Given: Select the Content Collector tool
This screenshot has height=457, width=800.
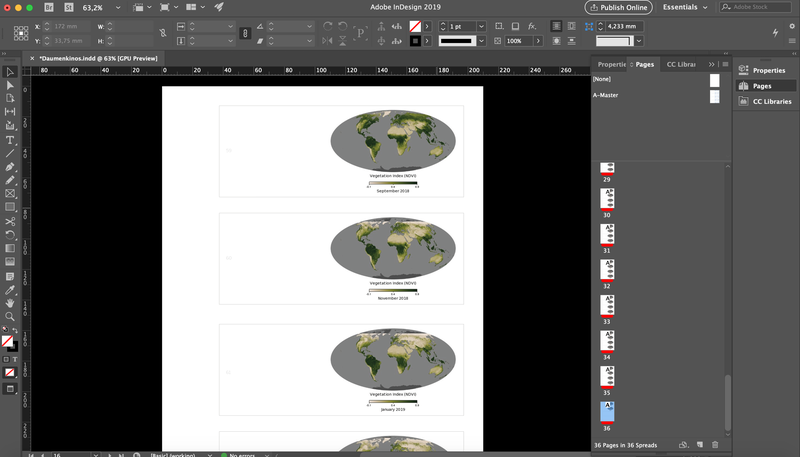Looking at the screenshot, I should [x=10, y=125].
